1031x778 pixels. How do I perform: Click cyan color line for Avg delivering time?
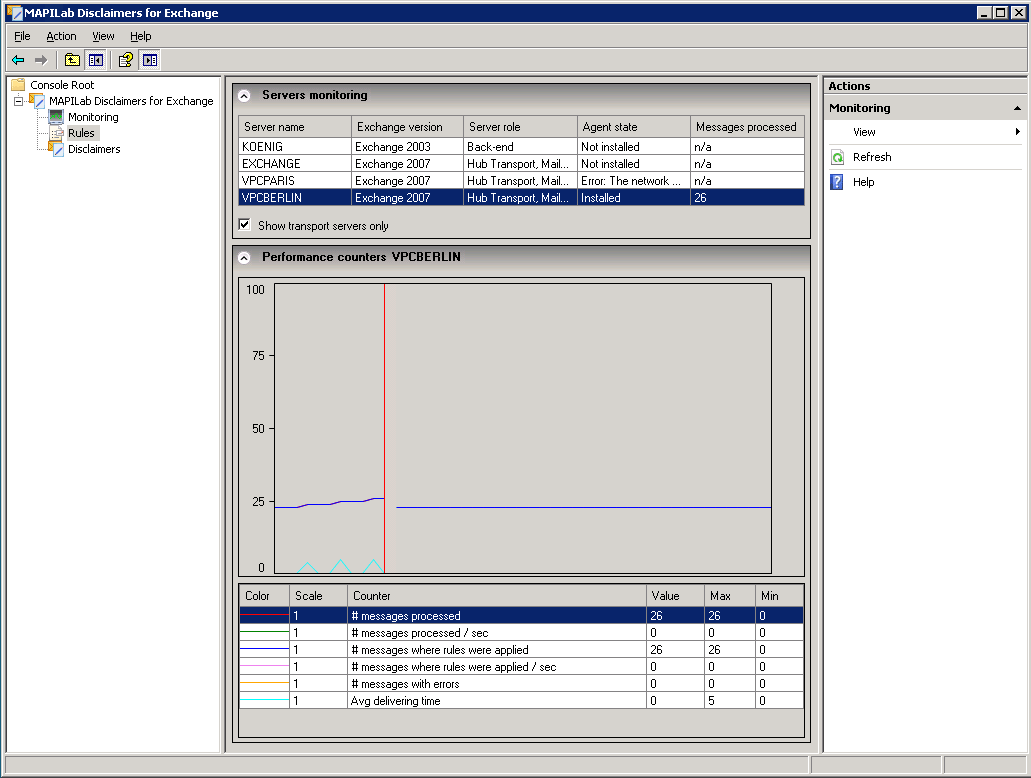264,700
